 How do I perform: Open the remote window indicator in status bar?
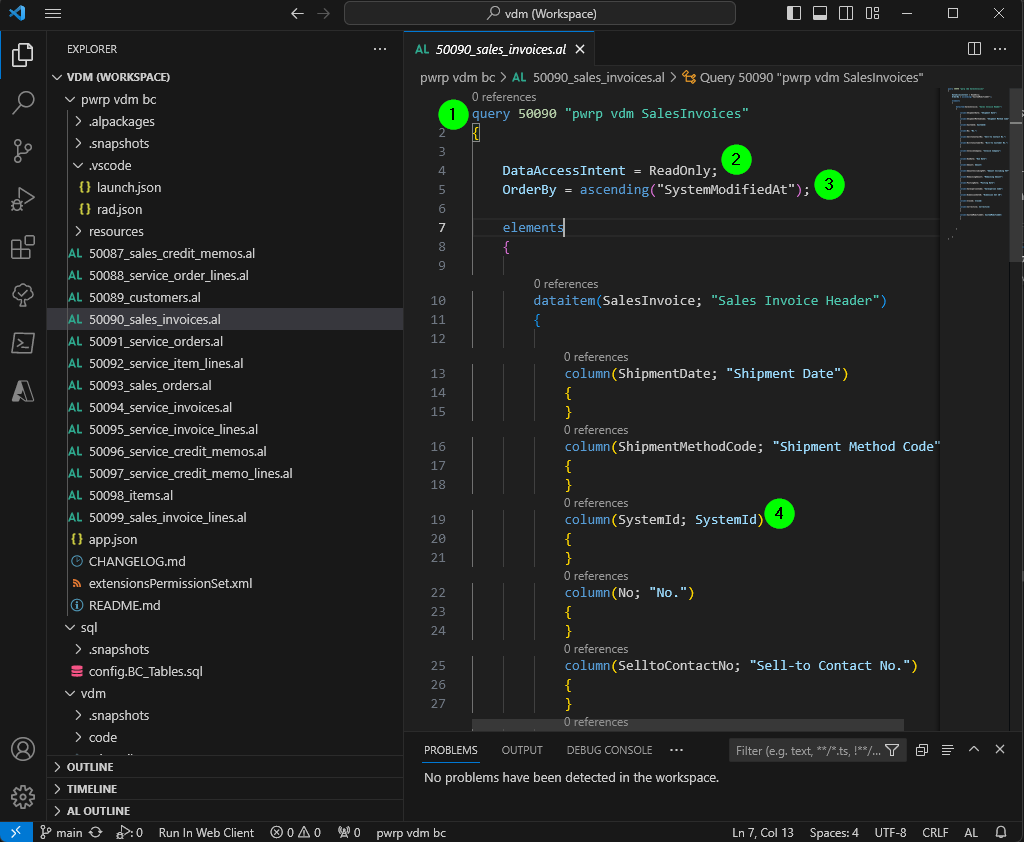click(16, 832)
